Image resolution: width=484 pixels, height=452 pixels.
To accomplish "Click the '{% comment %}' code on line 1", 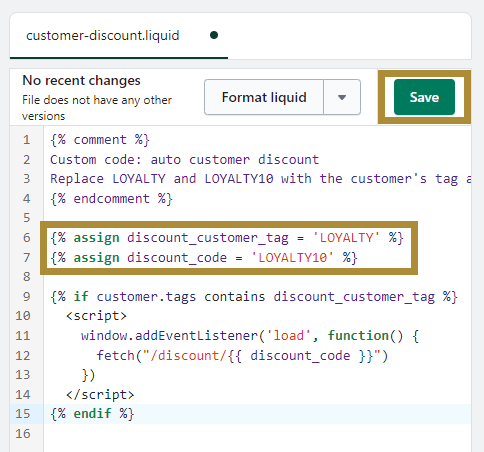I will (100, 140).
